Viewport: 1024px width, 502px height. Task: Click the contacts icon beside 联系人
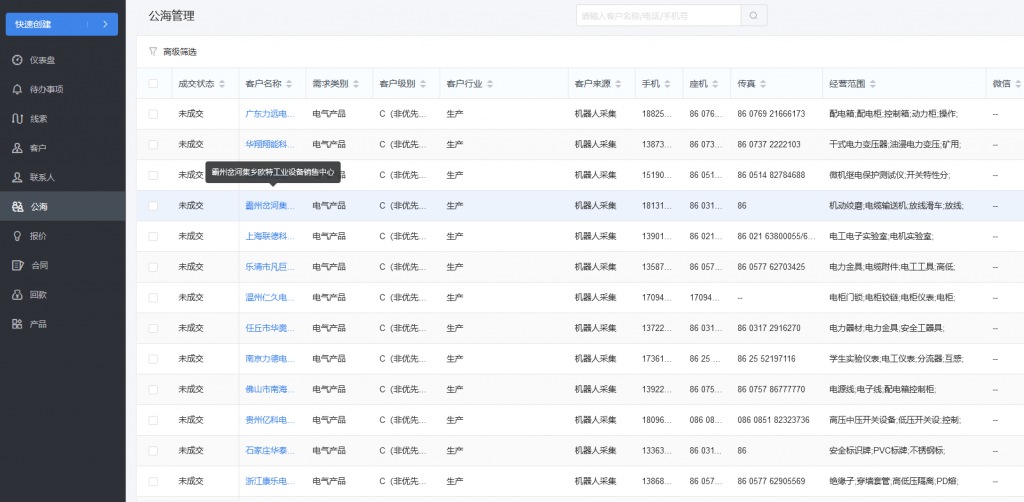click(17, 177)
